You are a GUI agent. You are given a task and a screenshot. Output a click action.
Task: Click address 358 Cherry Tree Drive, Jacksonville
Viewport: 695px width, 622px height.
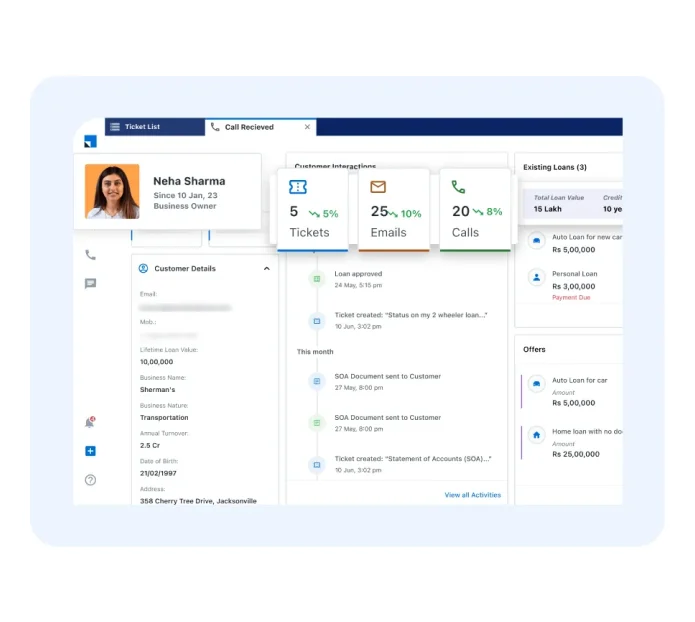198,501
